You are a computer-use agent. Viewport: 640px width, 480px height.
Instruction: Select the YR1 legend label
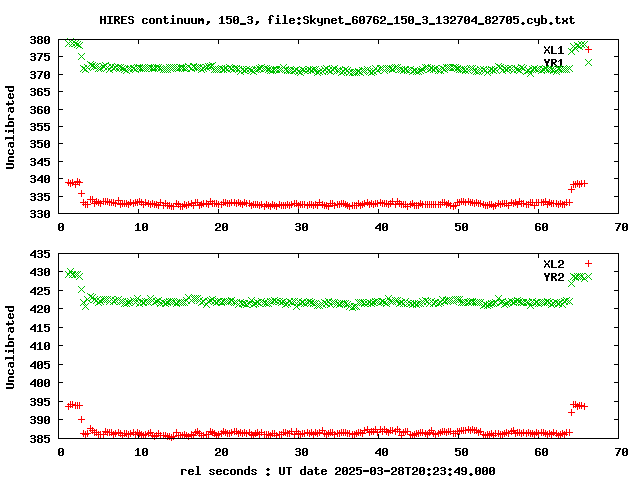[x=553, y=63]
